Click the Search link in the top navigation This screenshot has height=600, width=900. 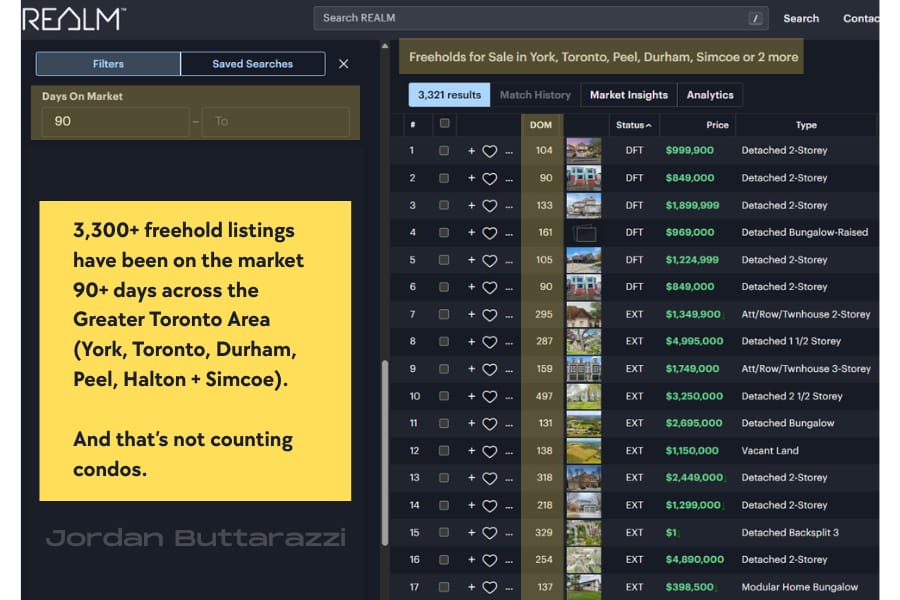(801, 18)
